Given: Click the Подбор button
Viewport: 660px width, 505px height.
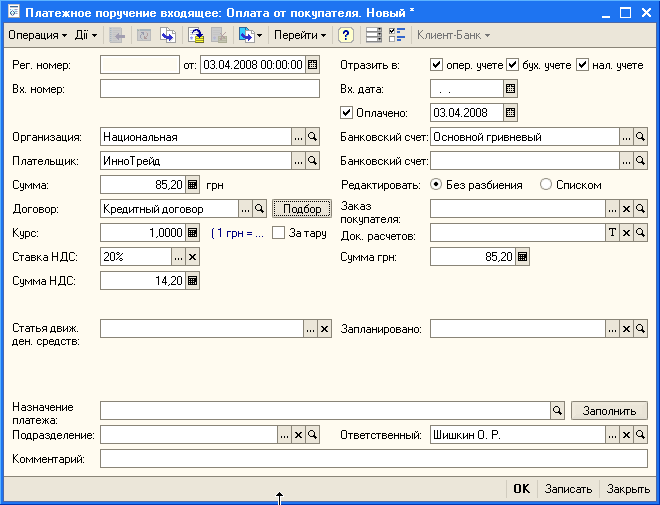Looking at the screenshot, I should coord(302,208).
